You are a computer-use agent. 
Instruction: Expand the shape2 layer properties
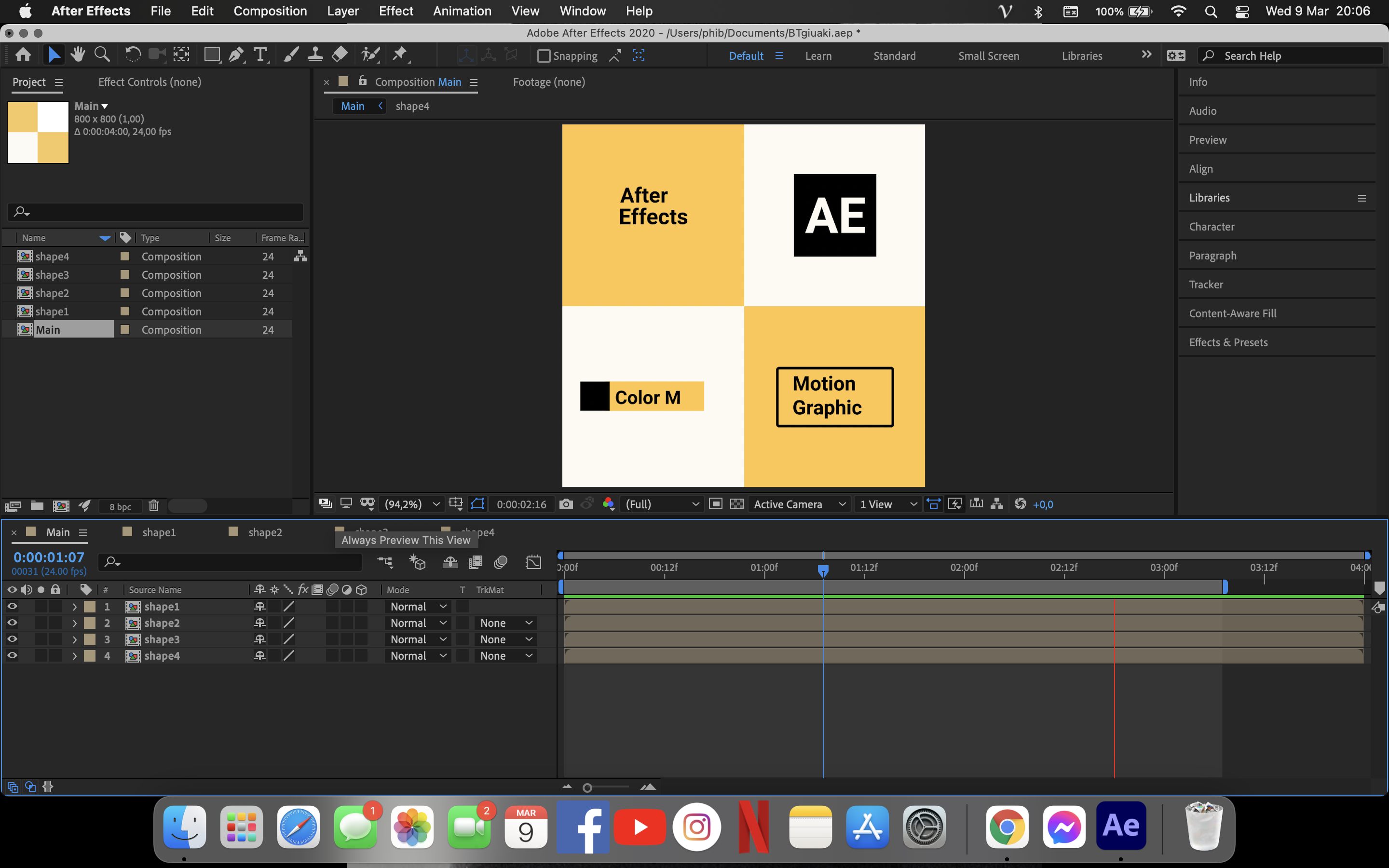75,623
